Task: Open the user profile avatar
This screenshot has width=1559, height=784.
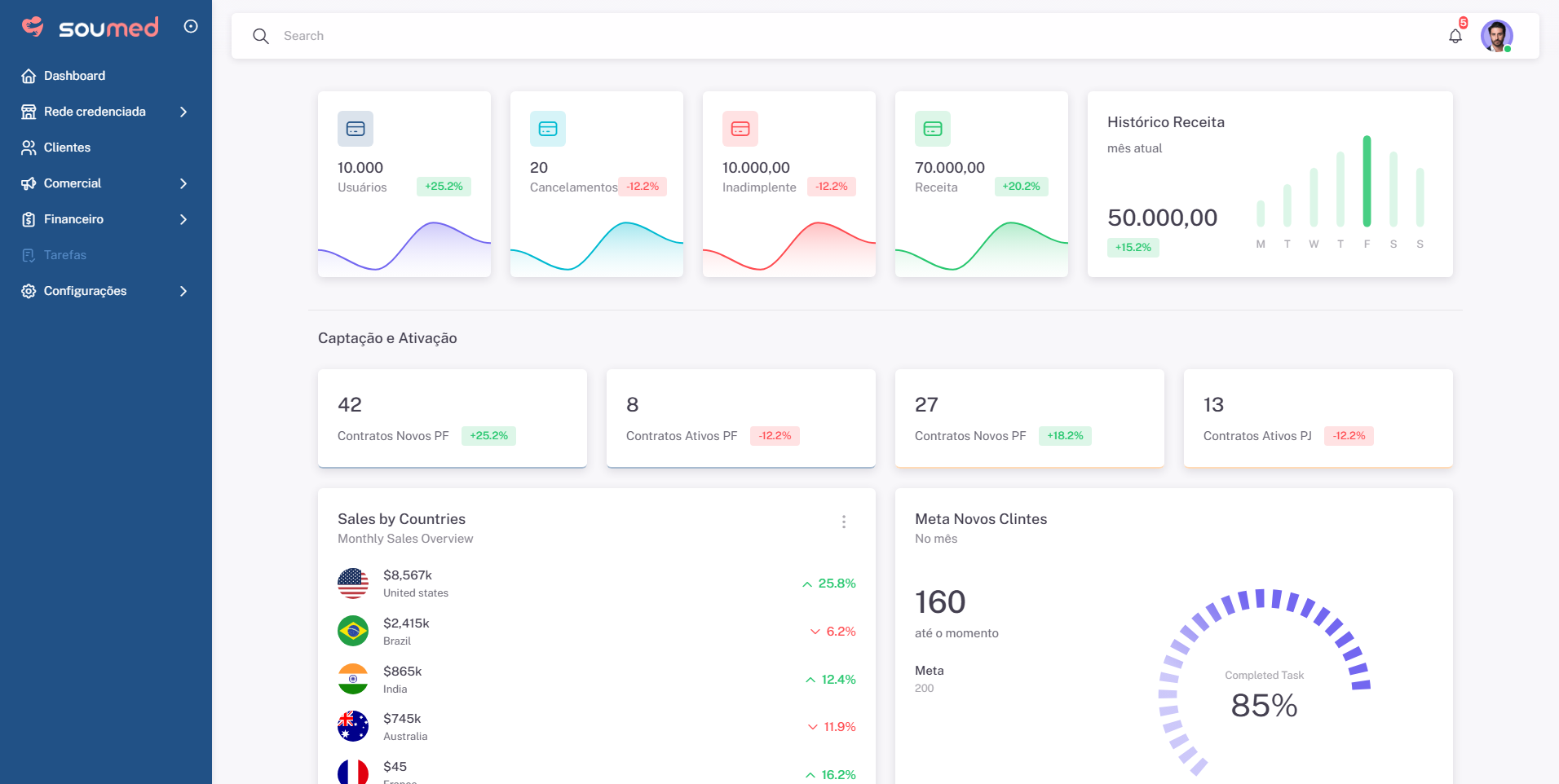Action: click(1496, 36)
